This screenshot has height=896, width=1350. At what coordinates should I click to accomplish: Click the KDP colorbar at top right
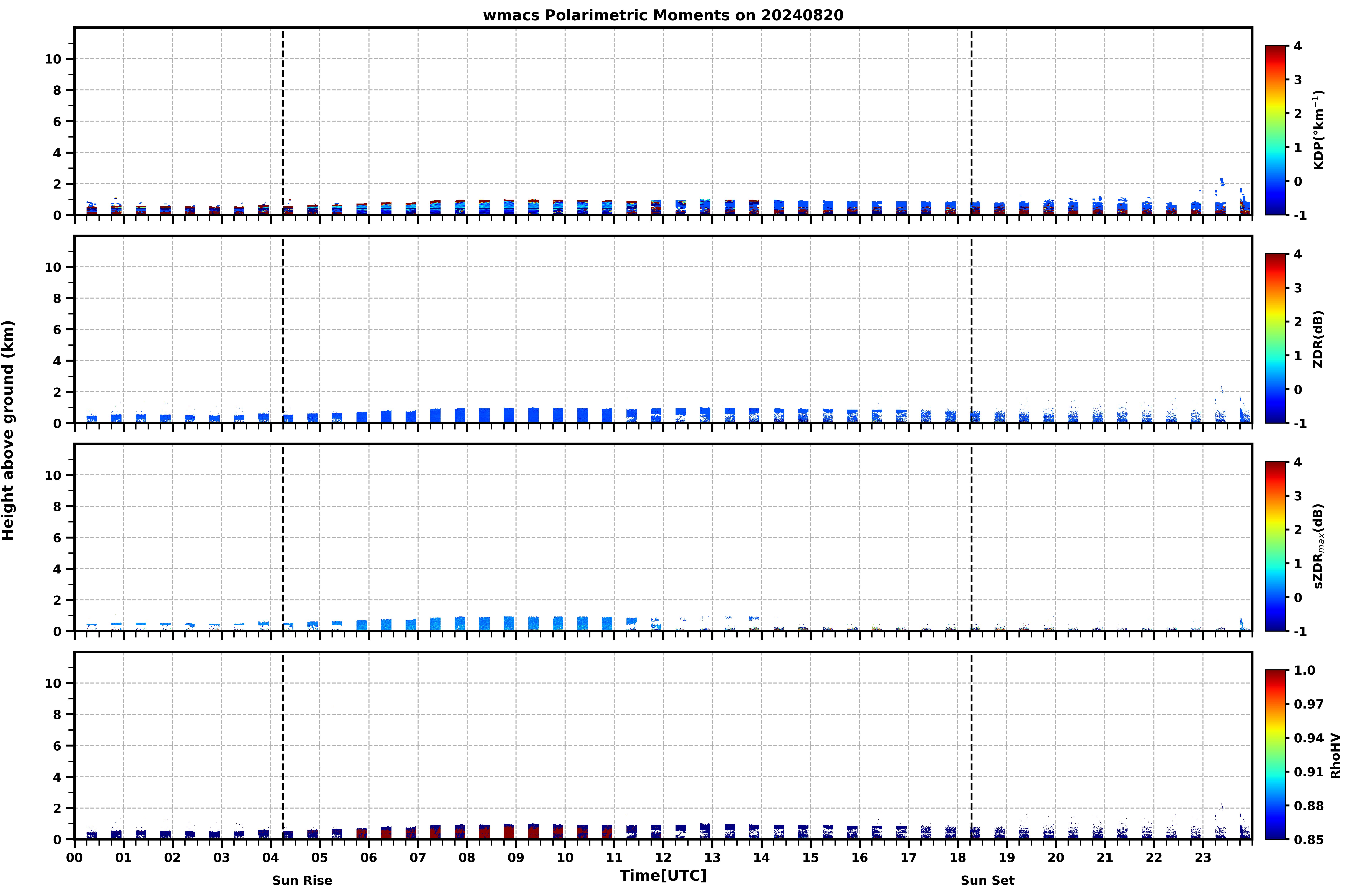click(x=1275, y=130)
